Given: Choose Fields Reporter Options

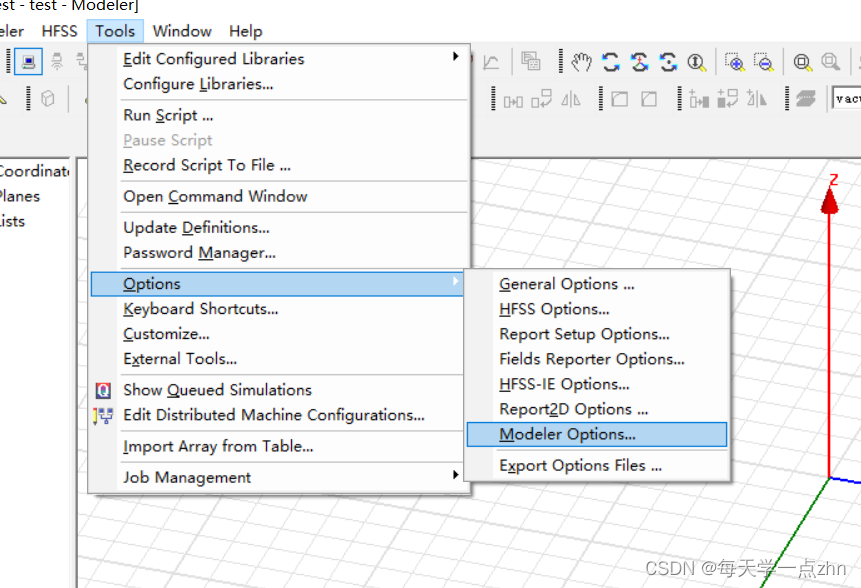Looking at the screenshot, I should point(592,359).
